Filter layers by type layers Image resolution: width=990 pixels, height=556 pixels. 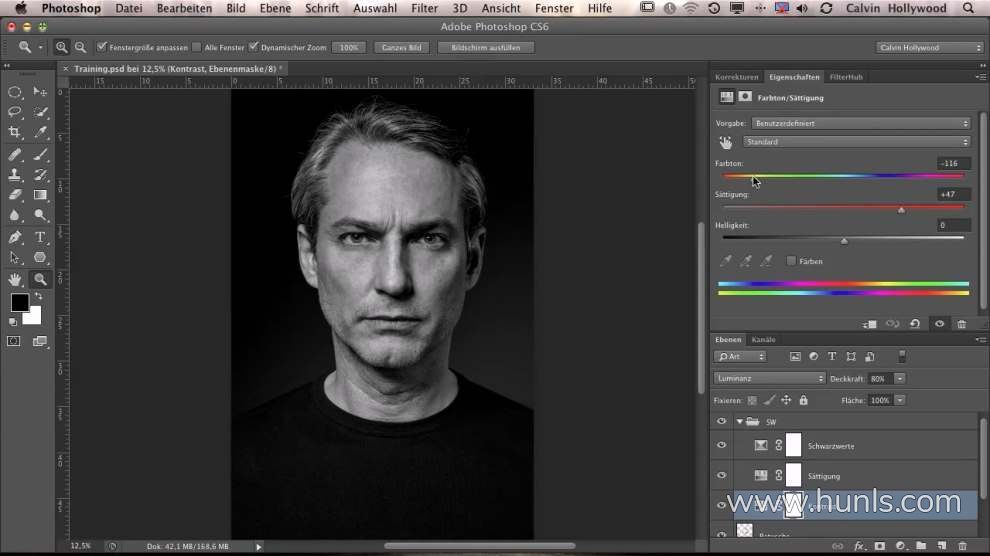(x=832, y=357)
